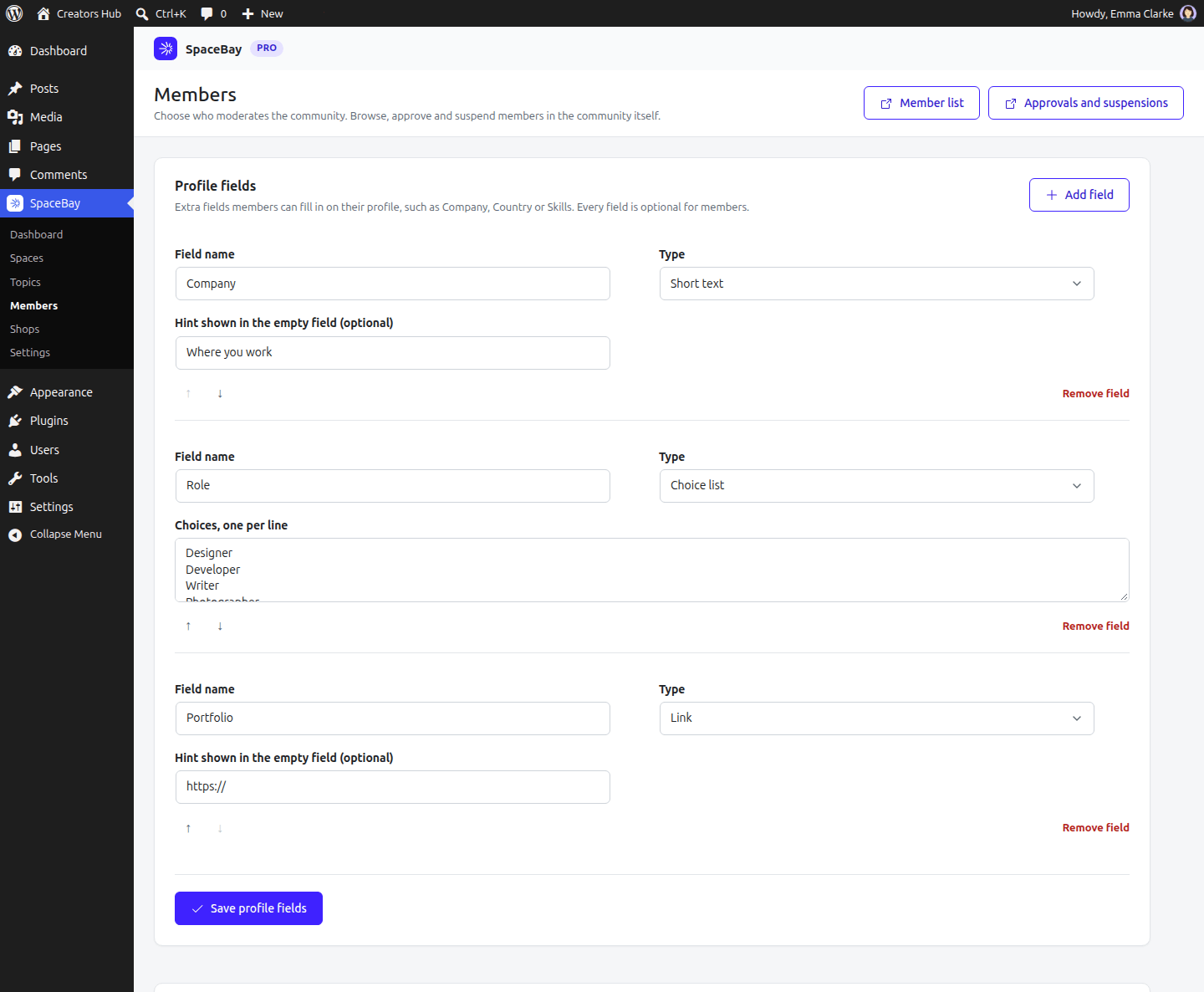Remove the Role field
Screen dimensions: 1204x992
click(1095, 626)
